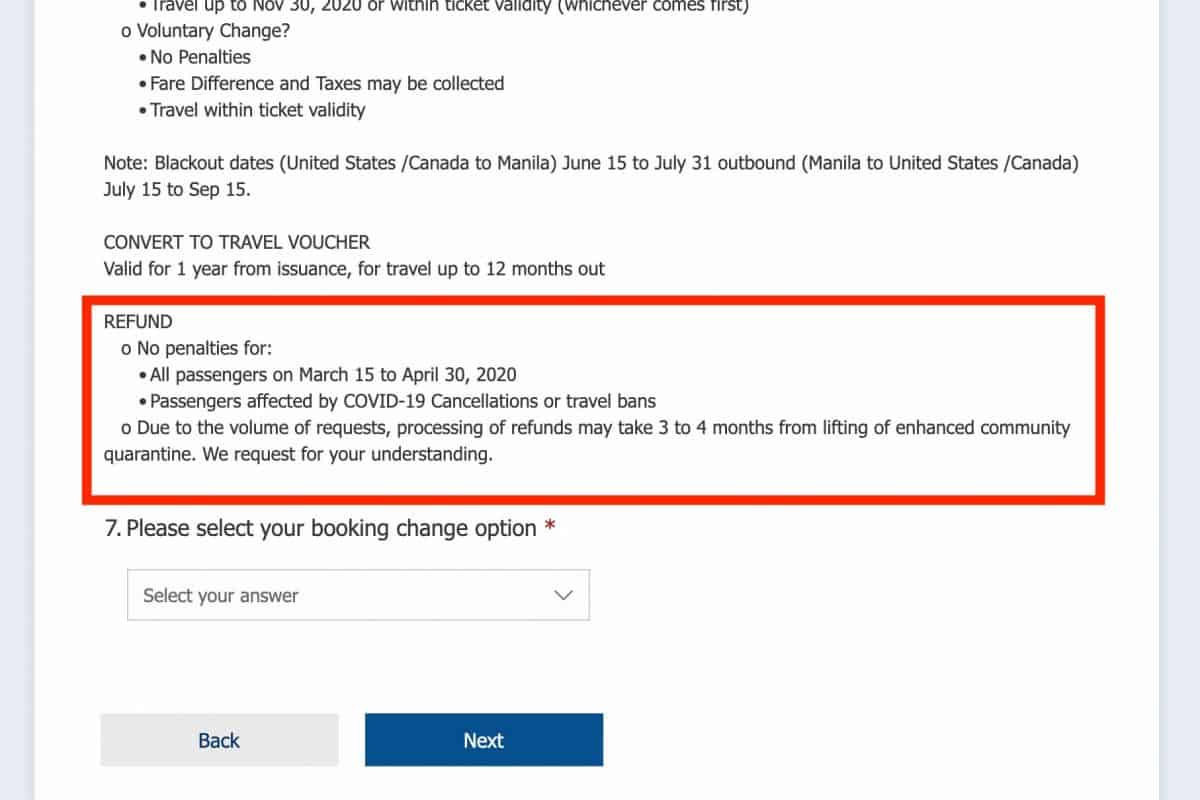Click "Fare Difference and Taxes may be collected"

point(327,84)
